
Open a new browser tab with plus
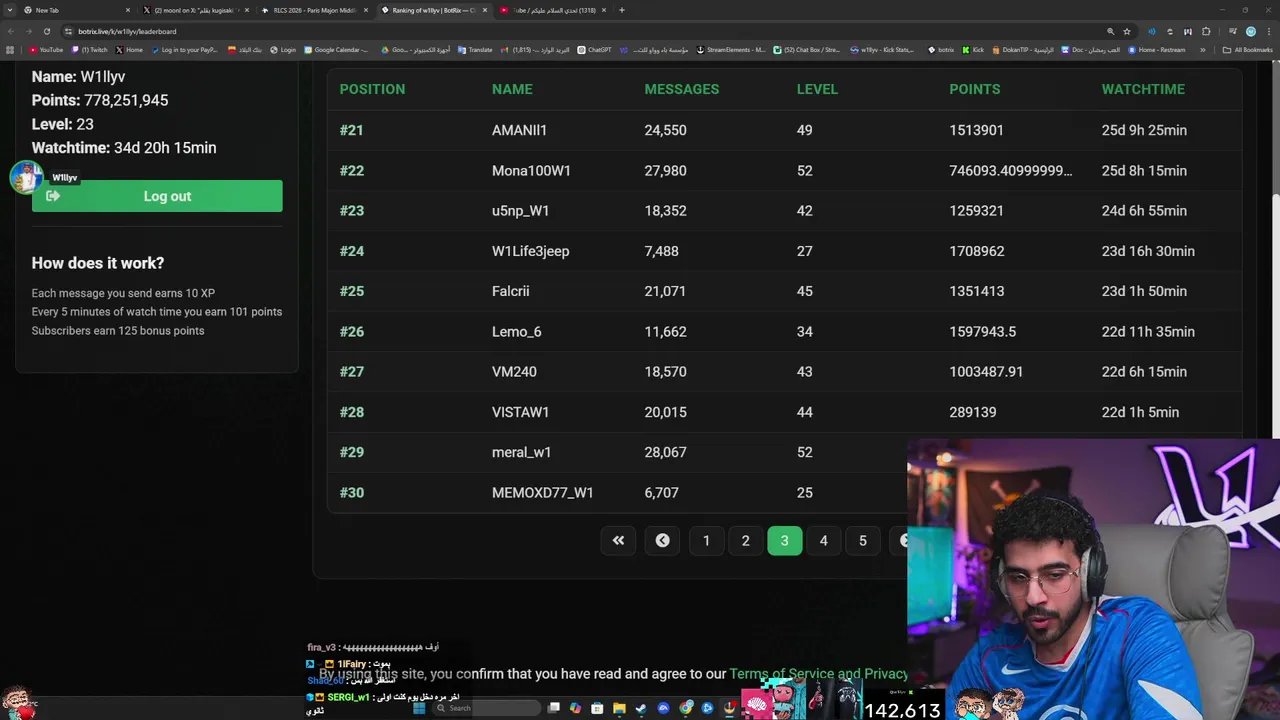point(621,10)
